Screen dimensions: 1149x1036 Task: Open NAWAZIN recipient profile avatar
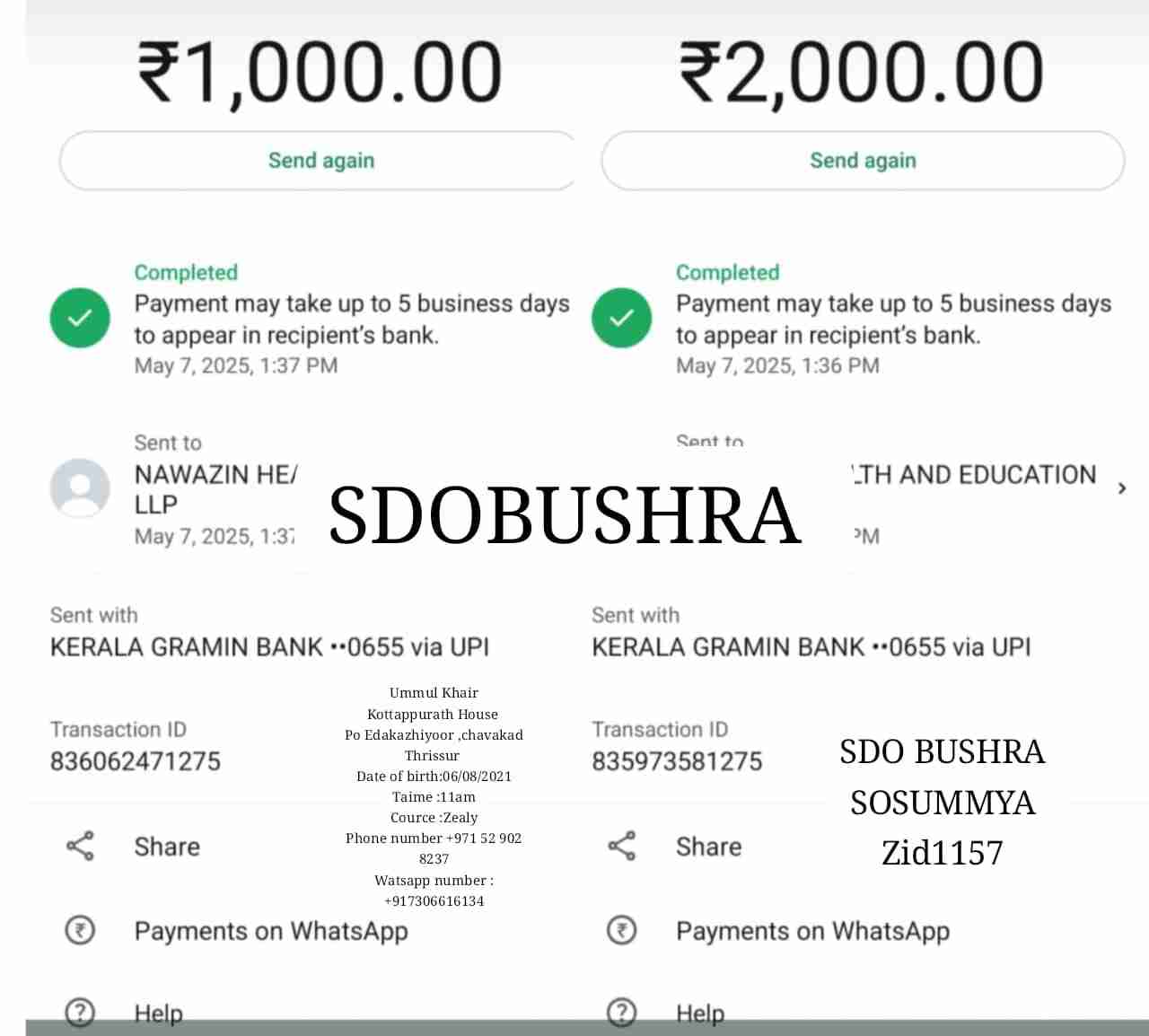click(80, 488)
